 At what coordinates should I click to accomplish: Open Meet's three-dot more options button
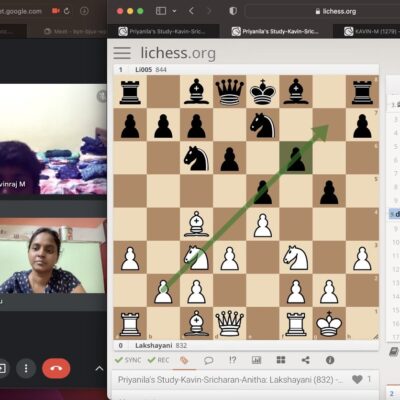click(x=26, y=368)
